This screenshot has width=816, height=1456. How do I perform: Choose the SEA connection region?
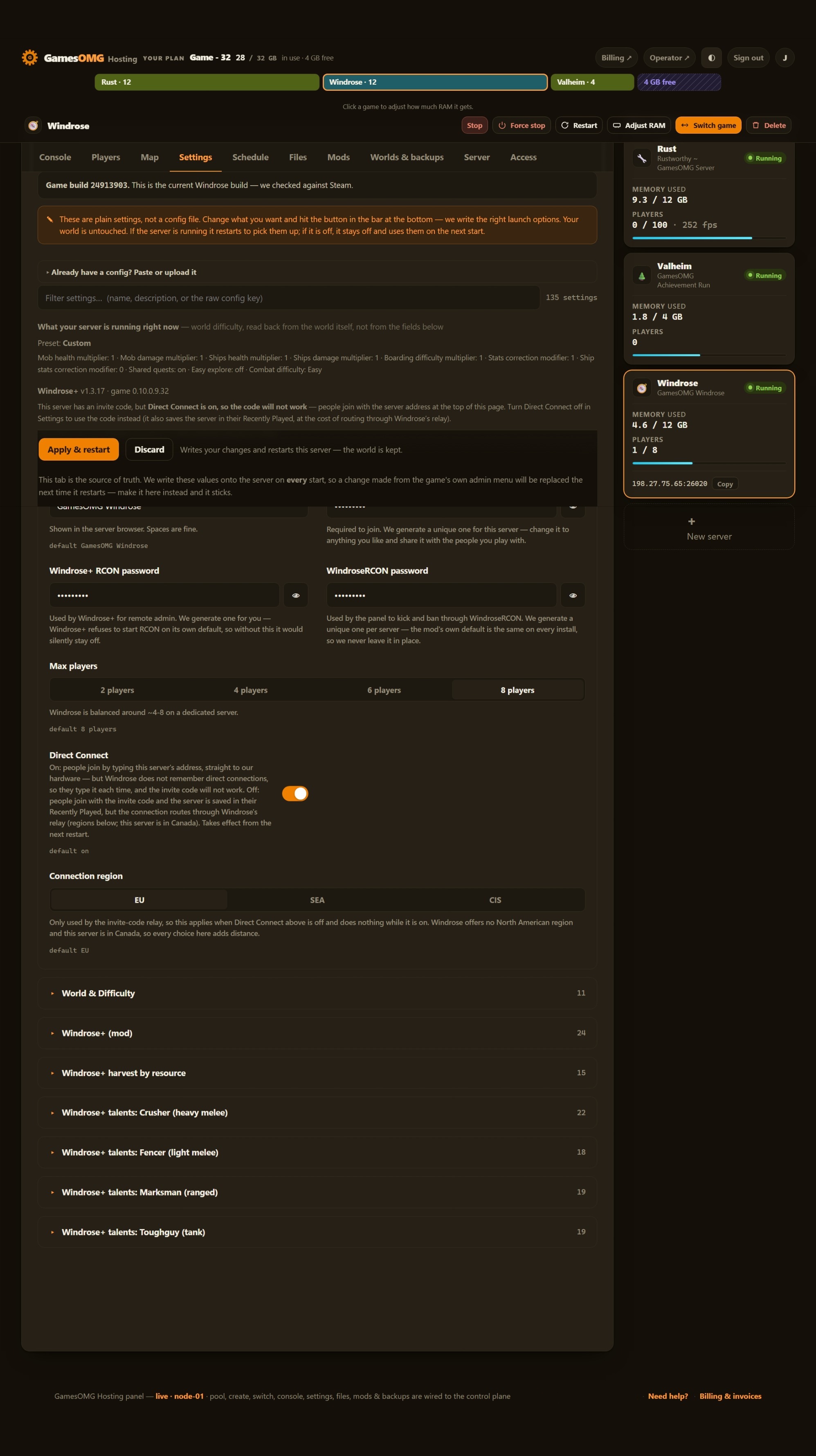pos(317,900)
